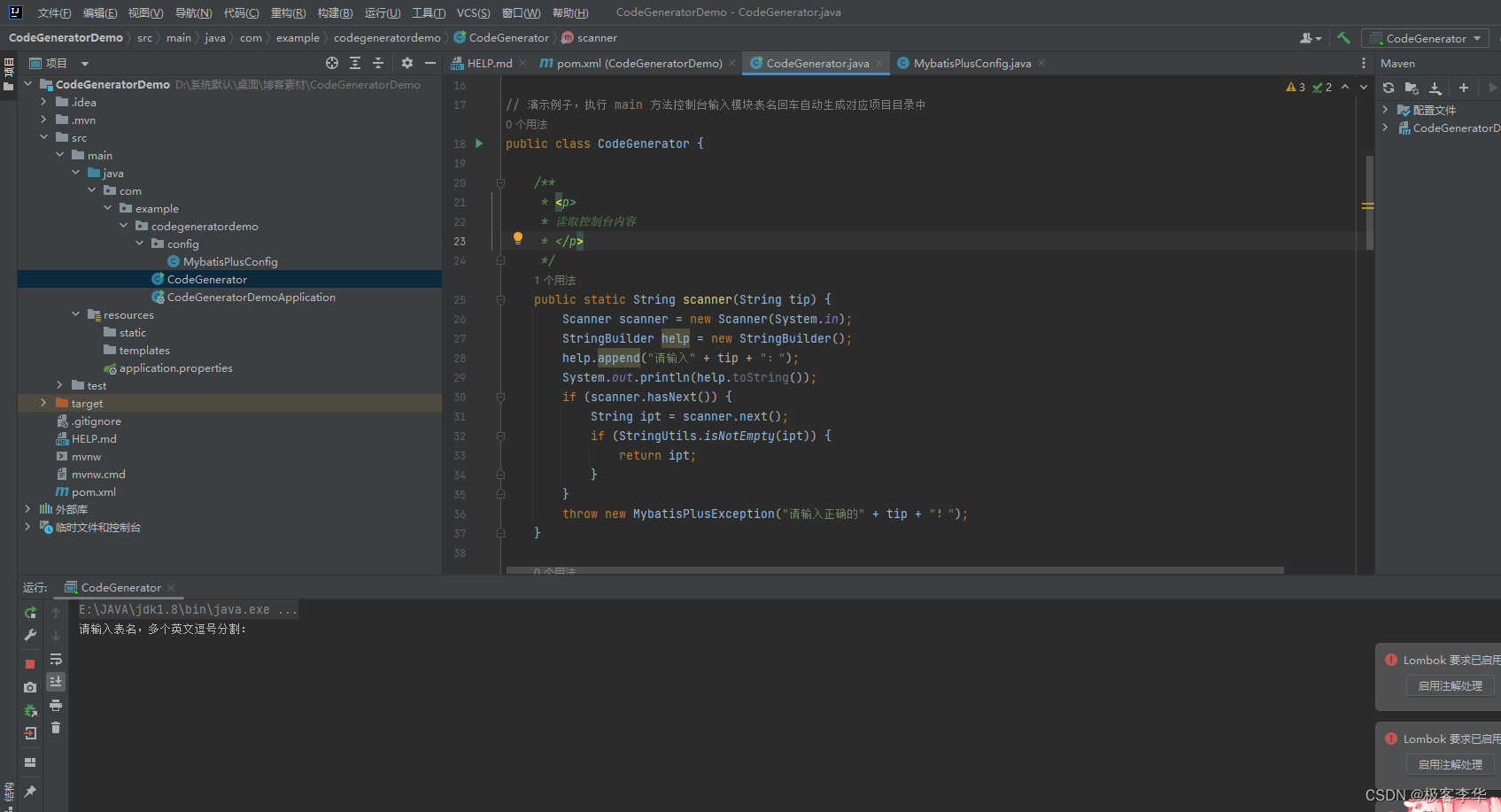1501x812 pixels.
Task: Click the locate (crosshair) icon in Project panel
Action: tap(332, 63)
